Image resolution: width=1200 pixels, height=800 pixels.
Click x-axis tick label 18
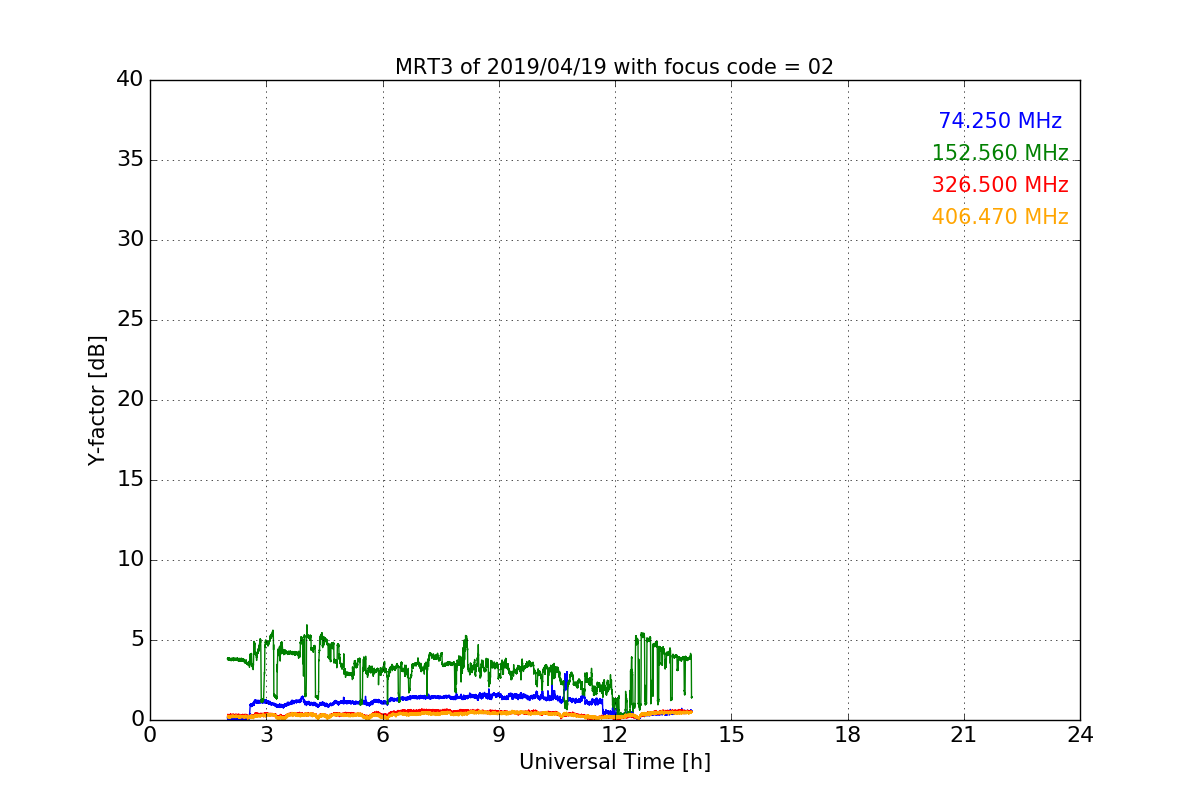(x=848, y=735)
